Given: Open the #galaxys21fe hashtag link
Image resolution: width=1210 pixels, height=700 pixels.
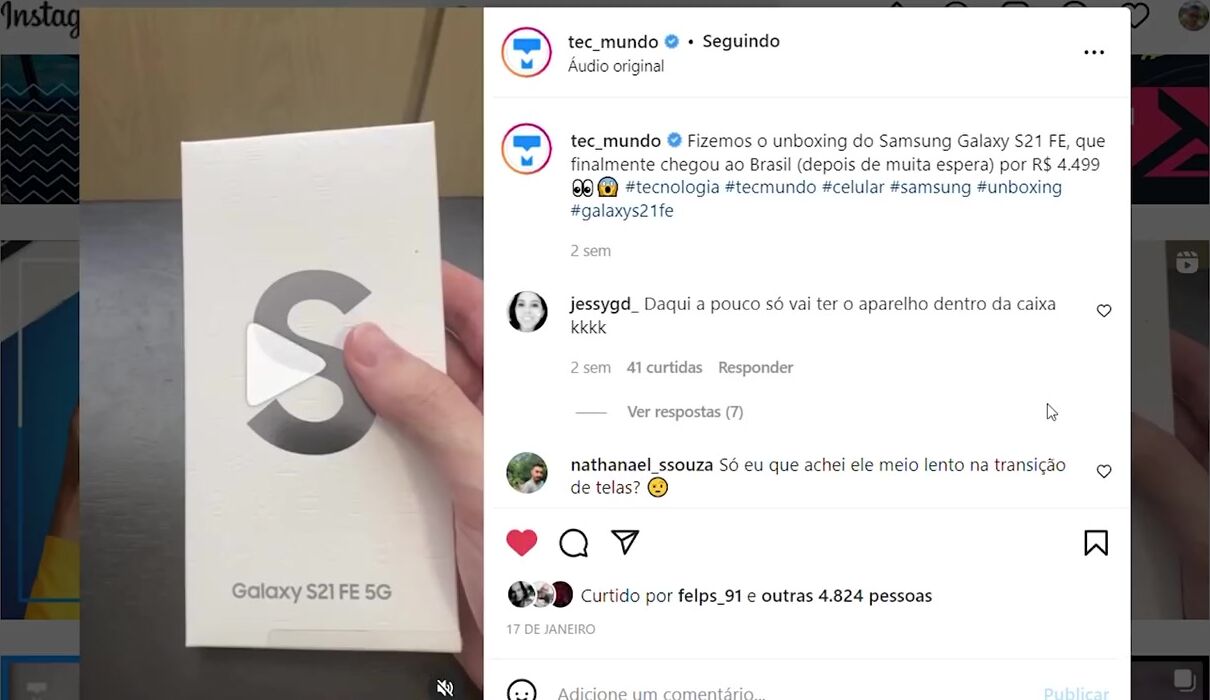Looking at the screenshot, I should [x=622, y=211].
